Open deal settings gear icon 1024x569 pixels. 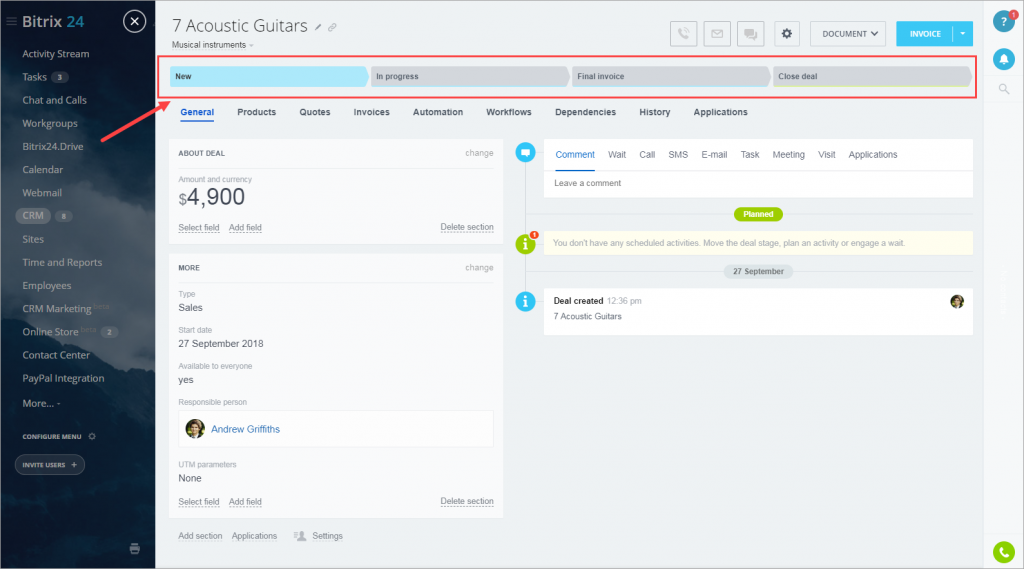click(787, 34)
